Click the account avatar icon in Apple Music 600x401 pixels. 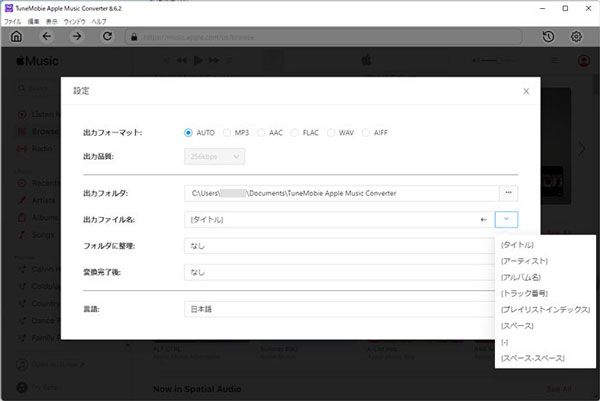584,60
